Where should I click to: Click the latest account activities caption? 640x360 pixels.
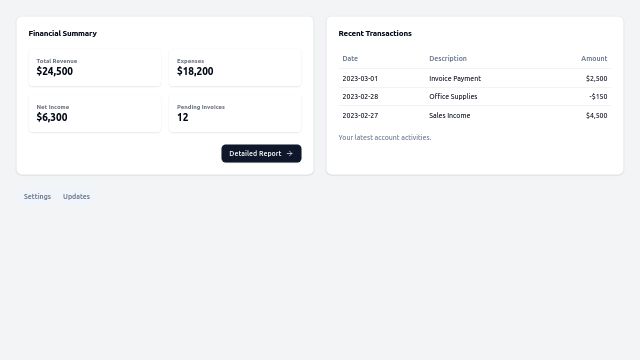pos(384,138)
